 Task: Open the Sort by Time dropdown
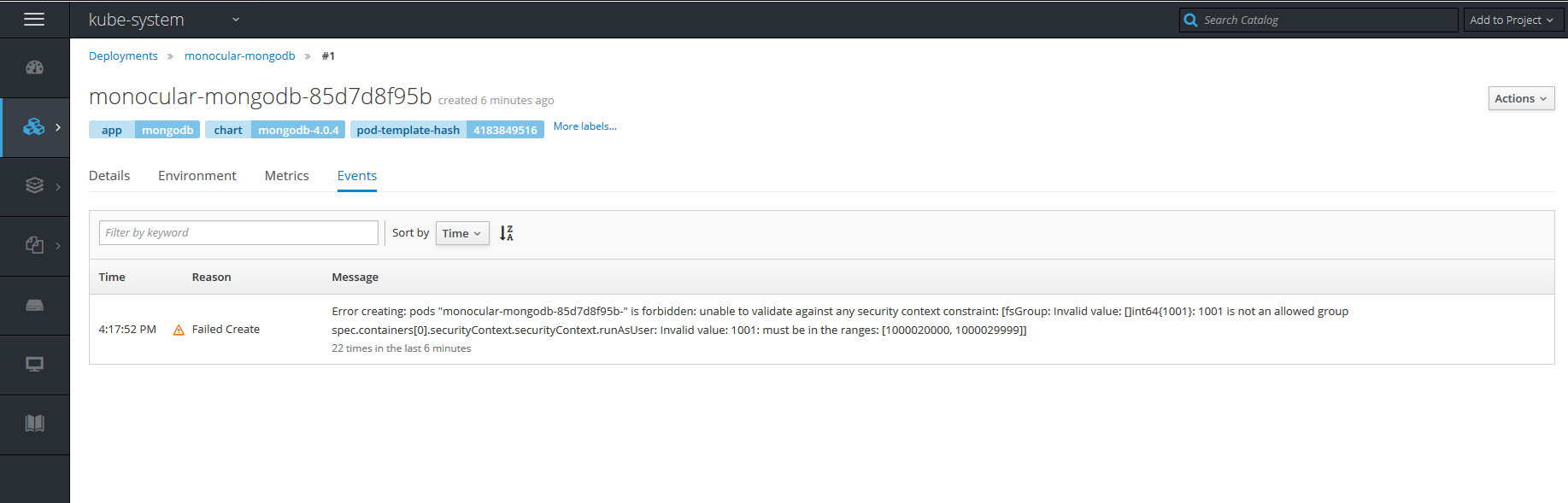click(x=462, y=233)
